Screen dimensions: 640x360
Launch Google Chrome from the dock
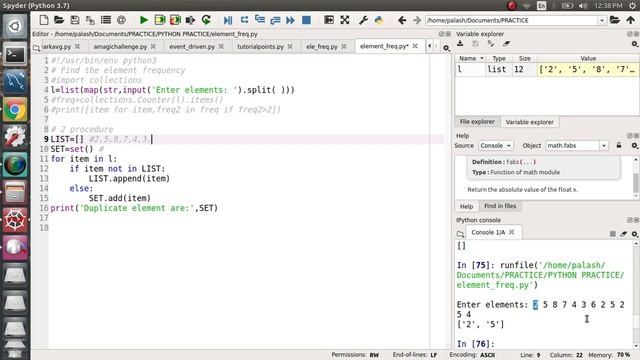(15, 109)
